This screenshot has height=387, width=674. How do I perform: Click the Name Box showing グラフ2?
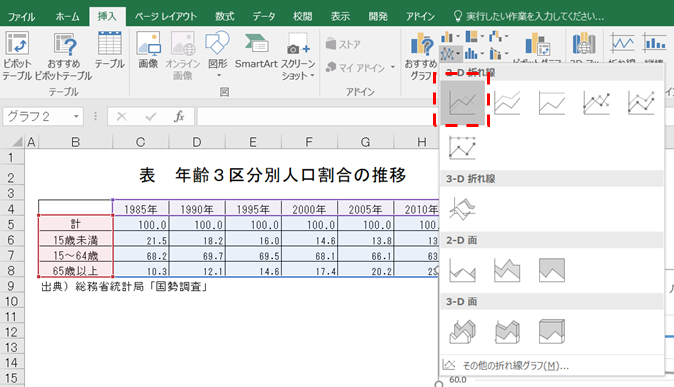coord(36,117)
